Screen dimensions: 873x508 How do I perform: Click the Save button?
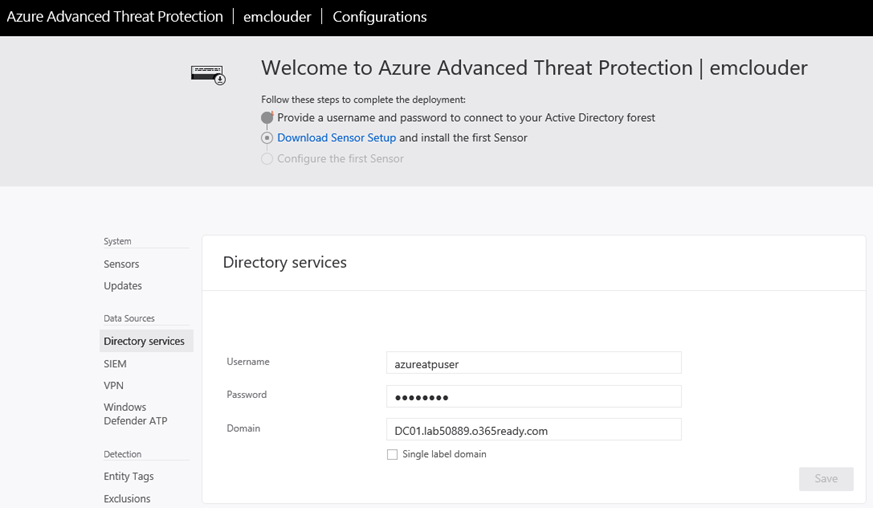coord(826,478)
